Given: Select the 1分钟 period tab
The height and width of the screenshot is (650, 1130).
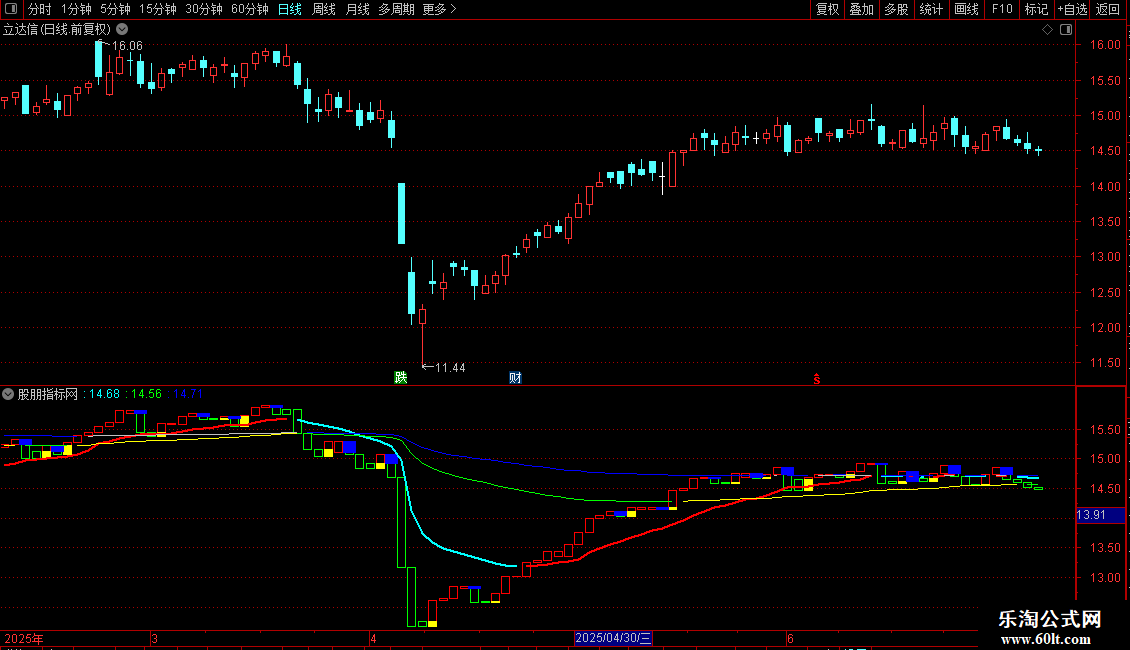Looking at the screenshot, I should [76, 9].
